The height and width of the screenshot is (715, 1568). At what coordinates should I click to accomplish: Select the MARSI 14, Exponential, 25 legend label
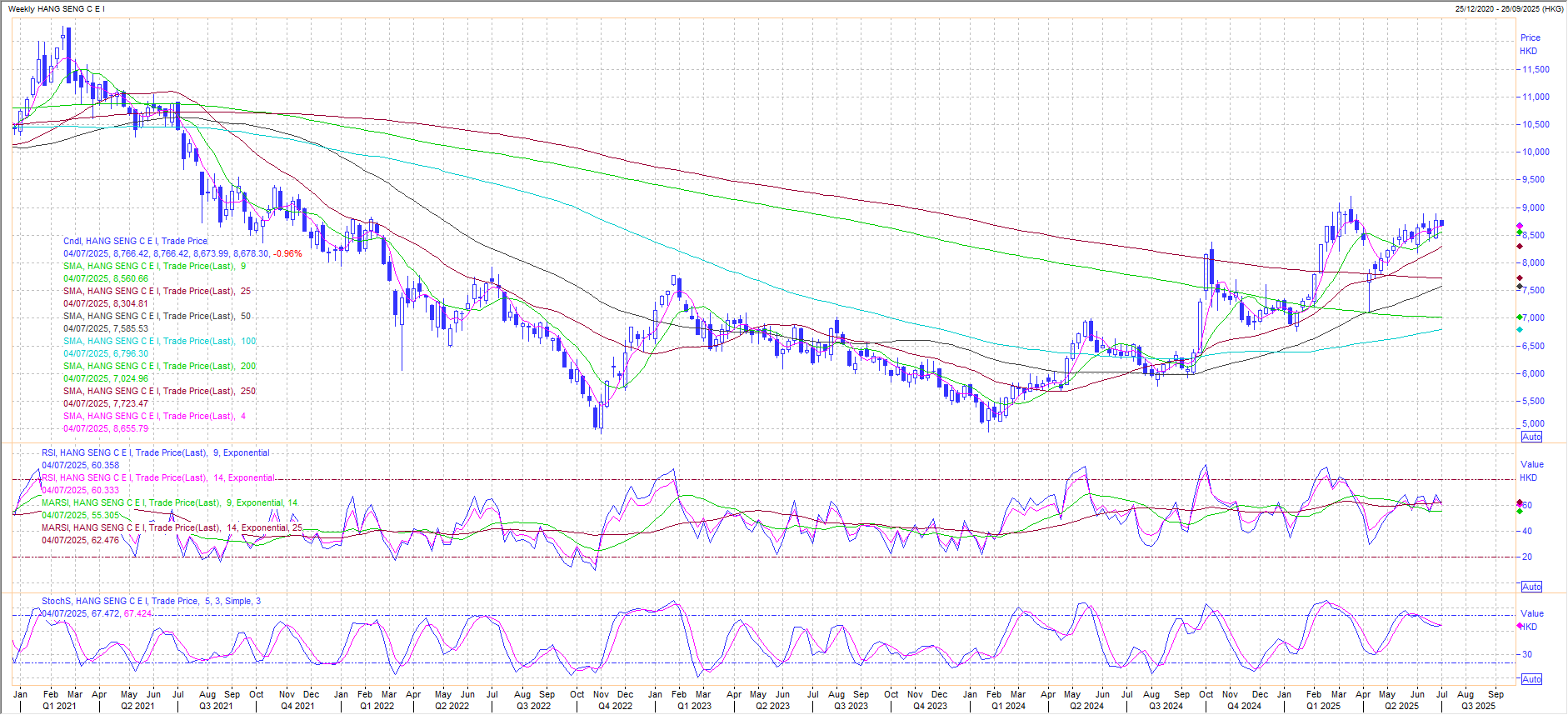point(172,527)
